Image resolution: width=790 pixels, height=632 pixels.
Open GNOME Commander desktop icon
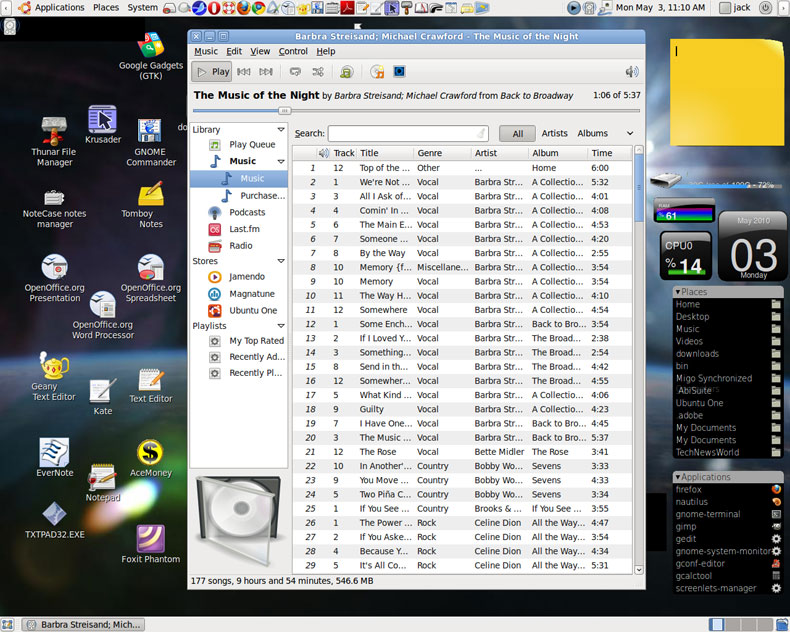pyautogui.click(x=151, y=142)
